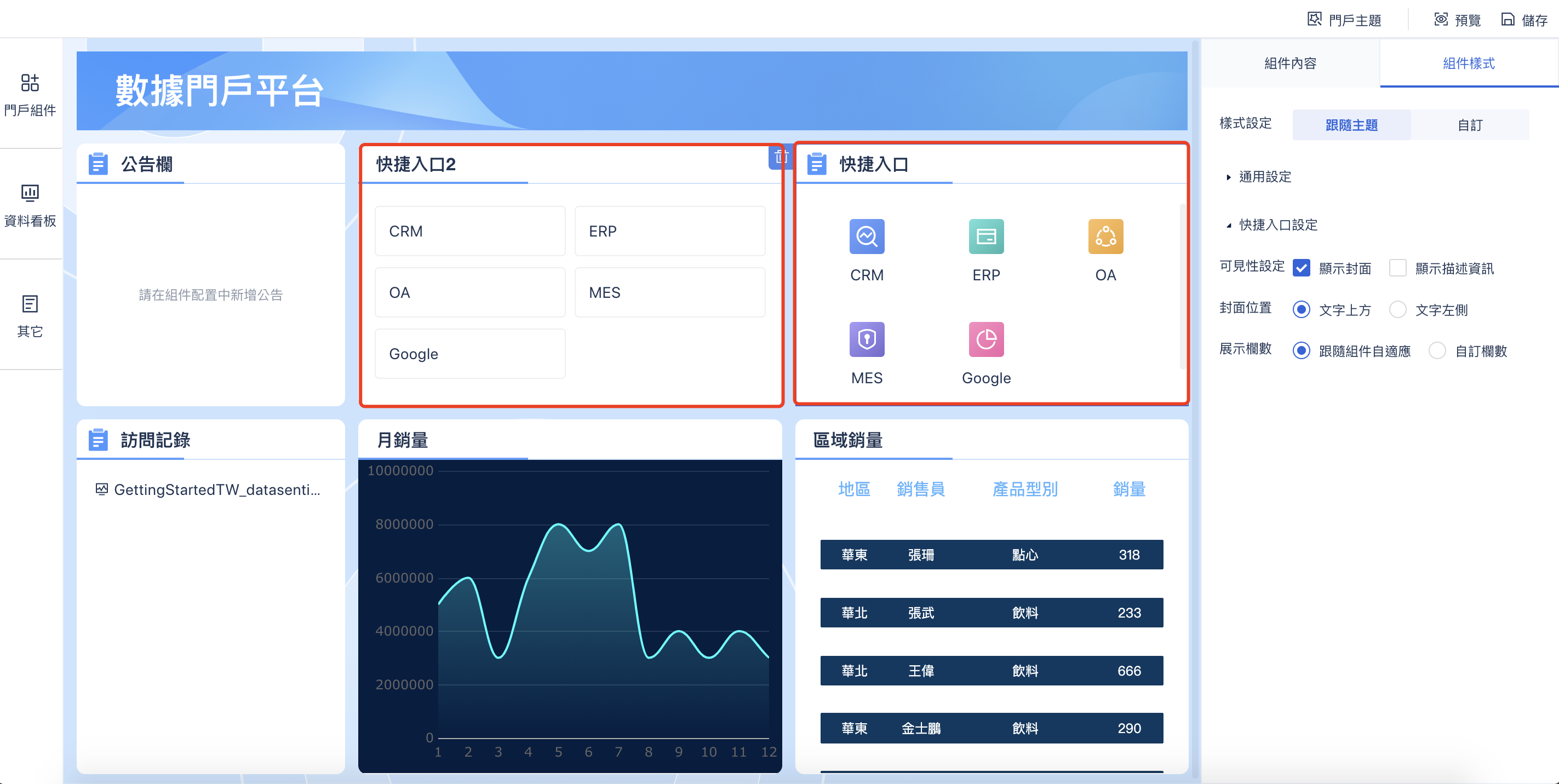Click the 訪問記錄 clipboard icon
This screenshot has height=784, width=1559.
coord(98,440)
